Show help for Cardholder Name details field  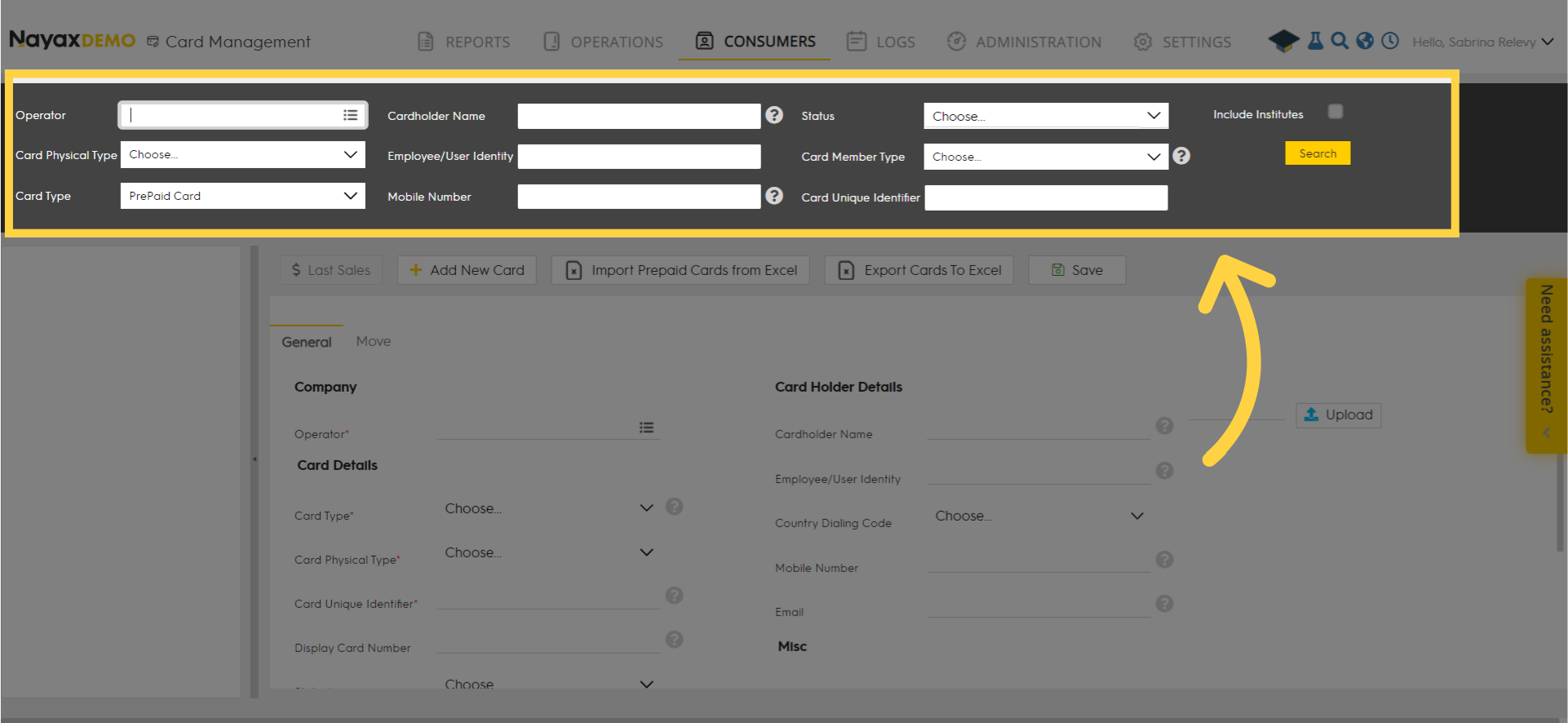pyautogui.click(x=1164, y=426)
